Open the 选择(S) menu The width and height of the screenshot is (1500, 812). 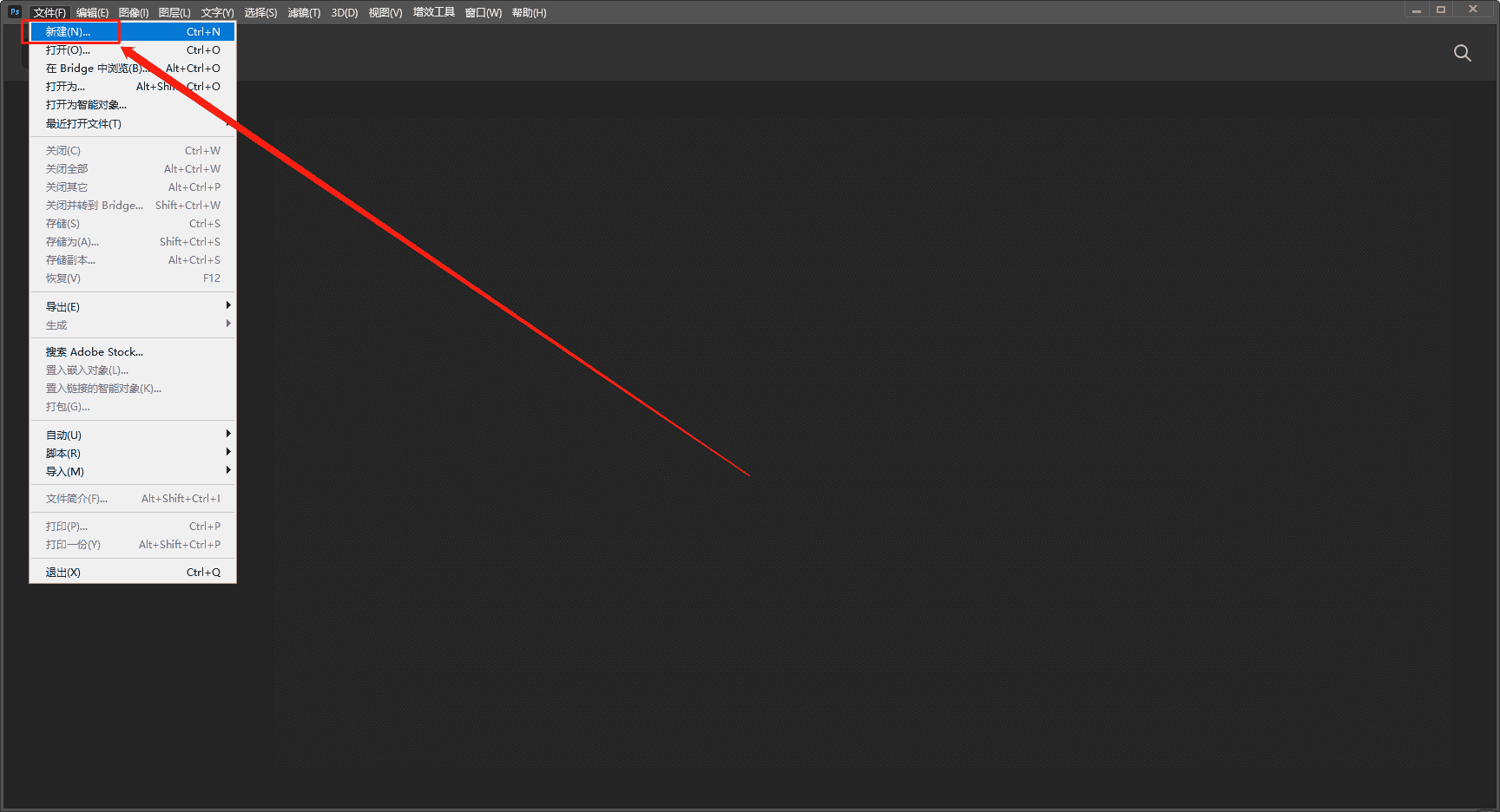(x=260, y=12)
